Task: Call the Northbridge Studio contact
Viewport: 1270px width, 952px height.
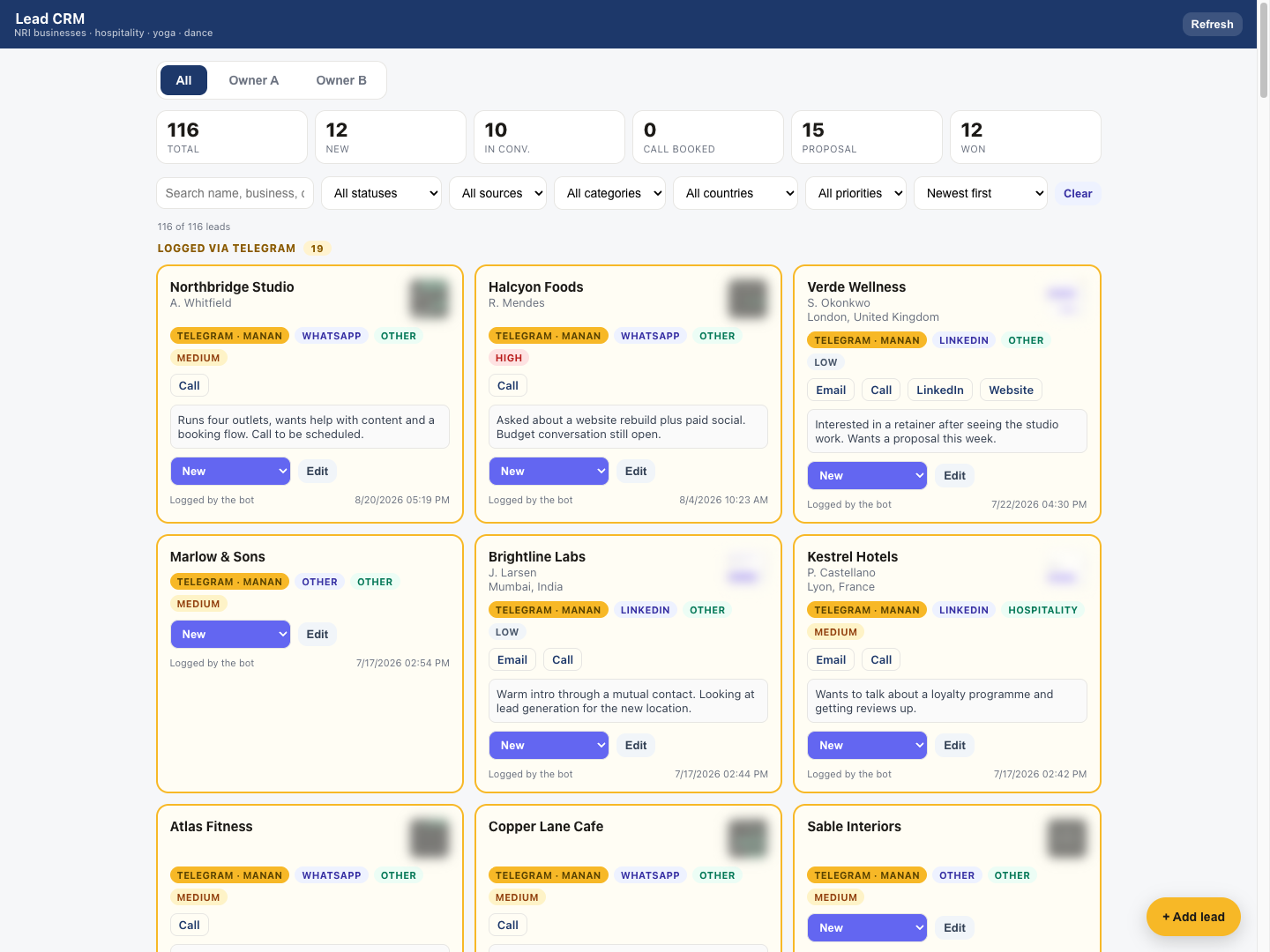Action: [190, 386]
